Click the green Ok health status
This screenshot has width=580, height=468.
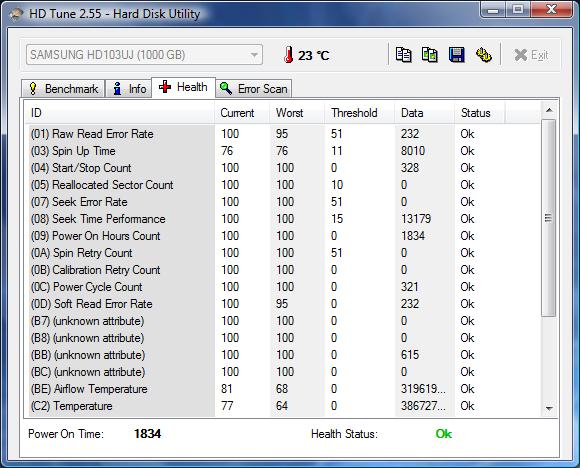(444, 434)
